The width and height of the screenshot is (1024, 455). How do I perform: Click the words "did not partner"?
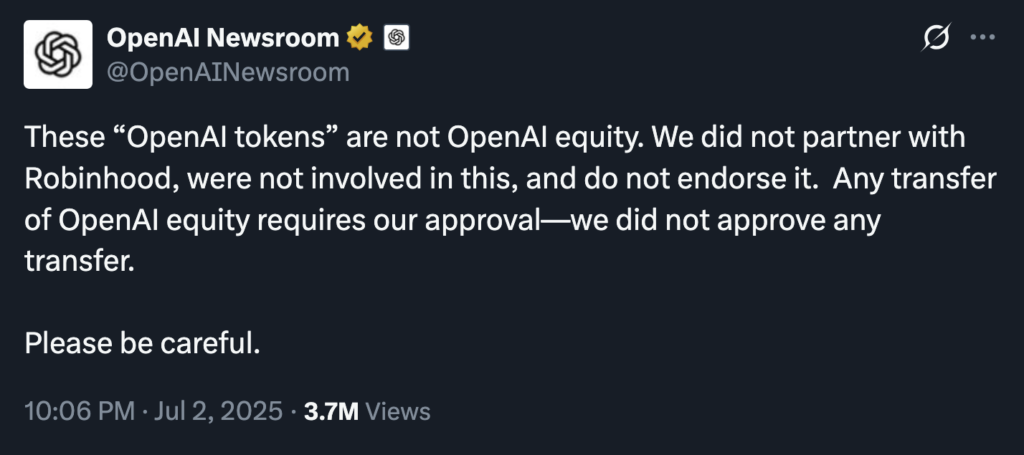coord(815,137)
